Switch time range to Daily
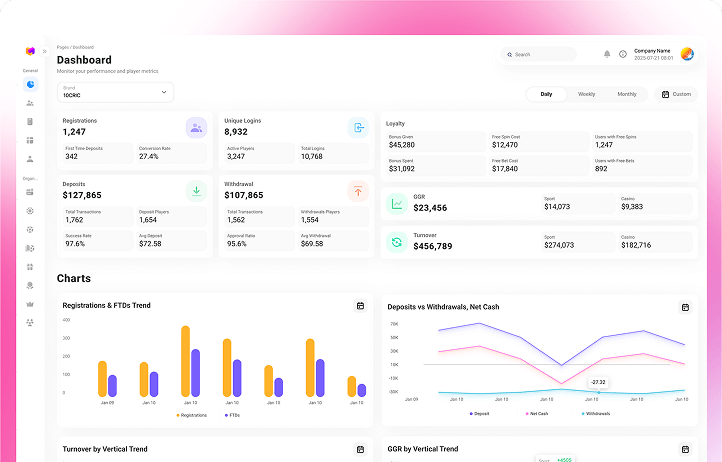 (x=546, y=94)
